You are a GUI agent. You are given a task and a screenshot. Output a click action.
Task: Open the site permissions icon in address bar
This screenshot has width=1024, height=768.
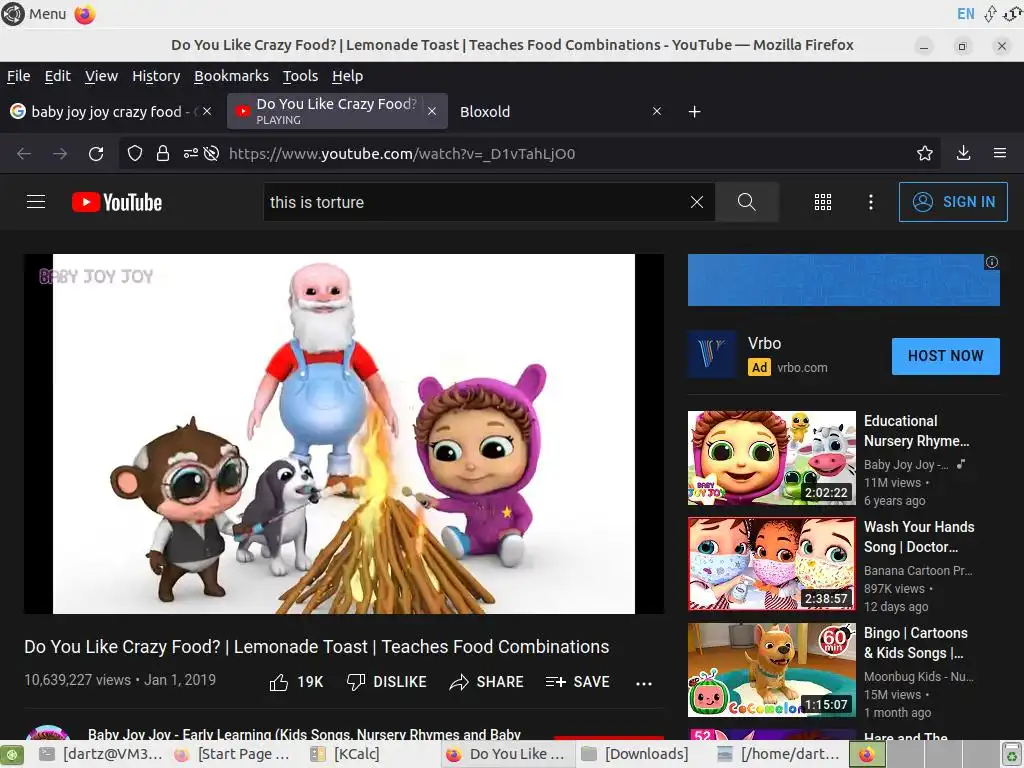point(190,153)
